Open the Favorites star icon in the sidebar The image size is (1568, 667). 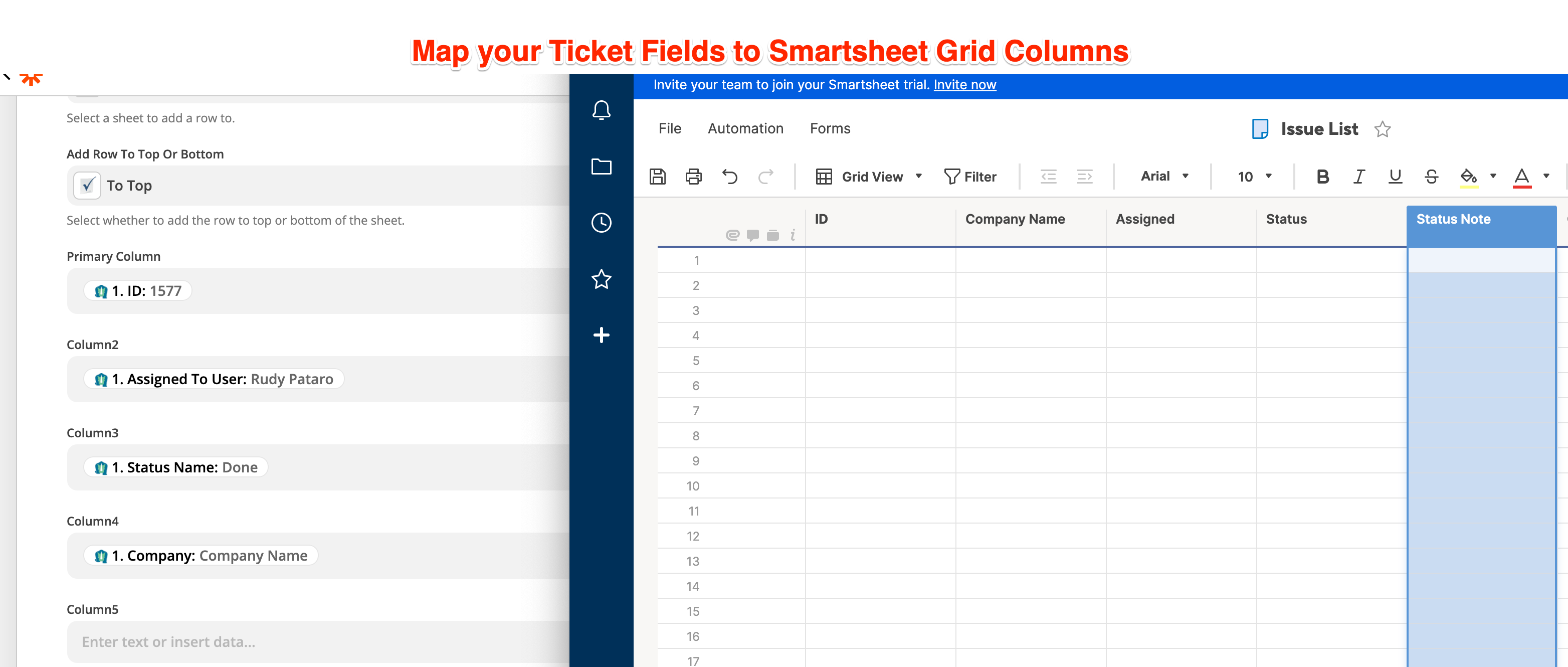[x=601, y=279]
